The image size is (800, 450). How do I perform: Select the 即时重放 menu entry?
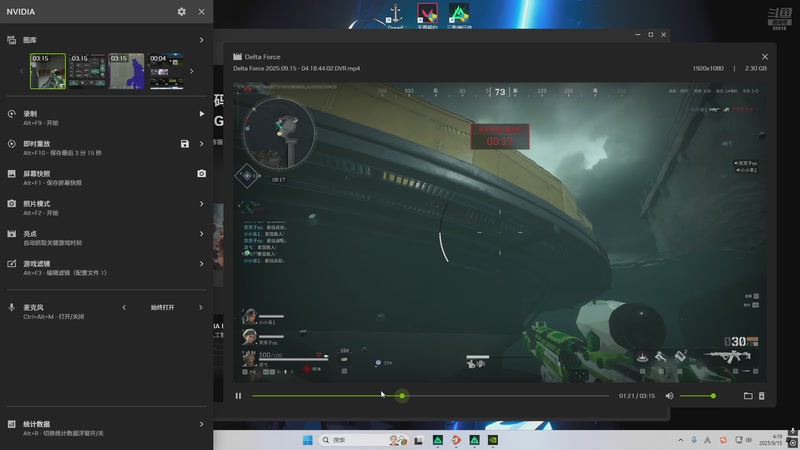pyautogui.click(x=106, y=148)
